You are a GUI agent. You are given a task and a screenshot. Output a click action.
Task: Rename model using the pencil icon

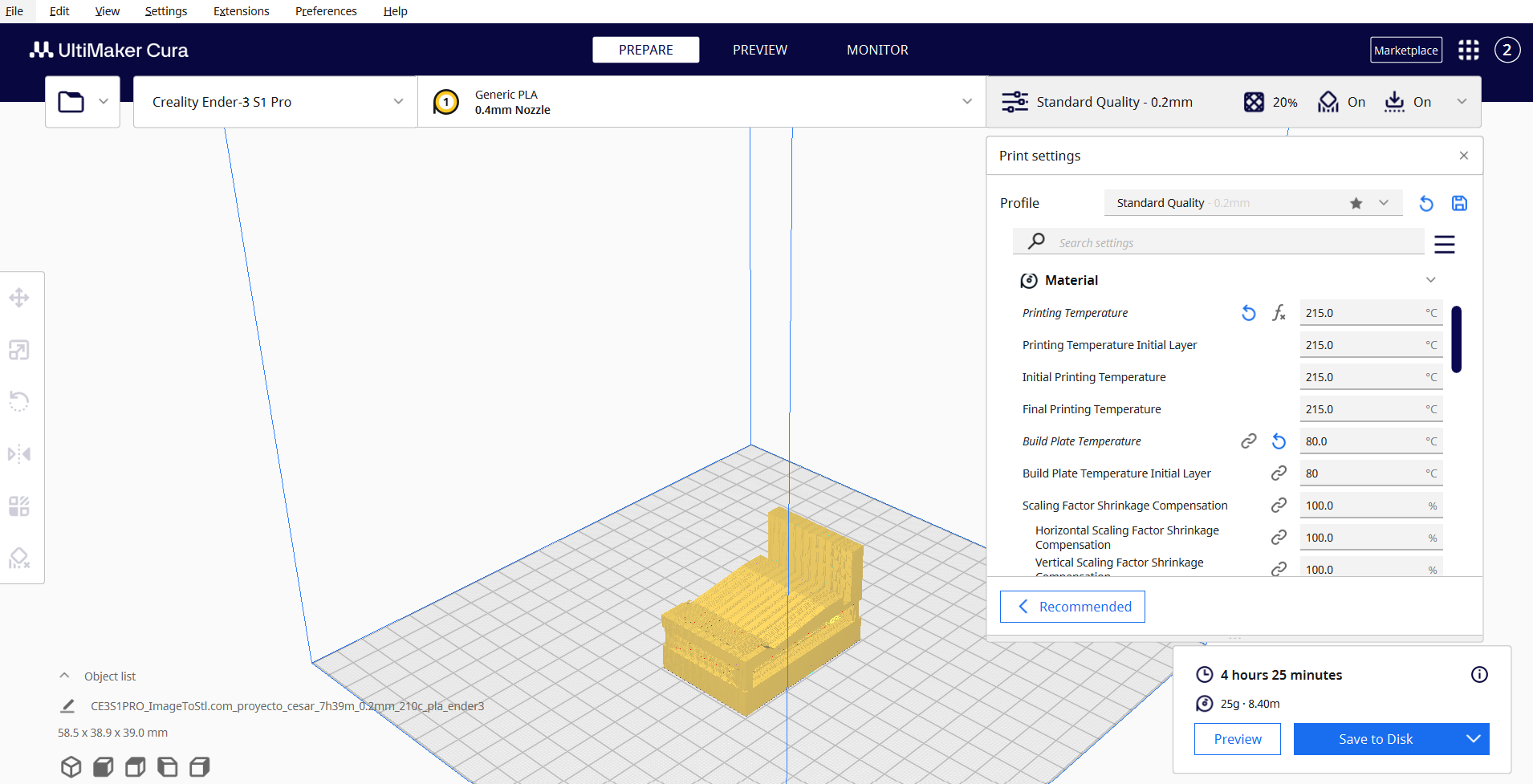point(68,706)
